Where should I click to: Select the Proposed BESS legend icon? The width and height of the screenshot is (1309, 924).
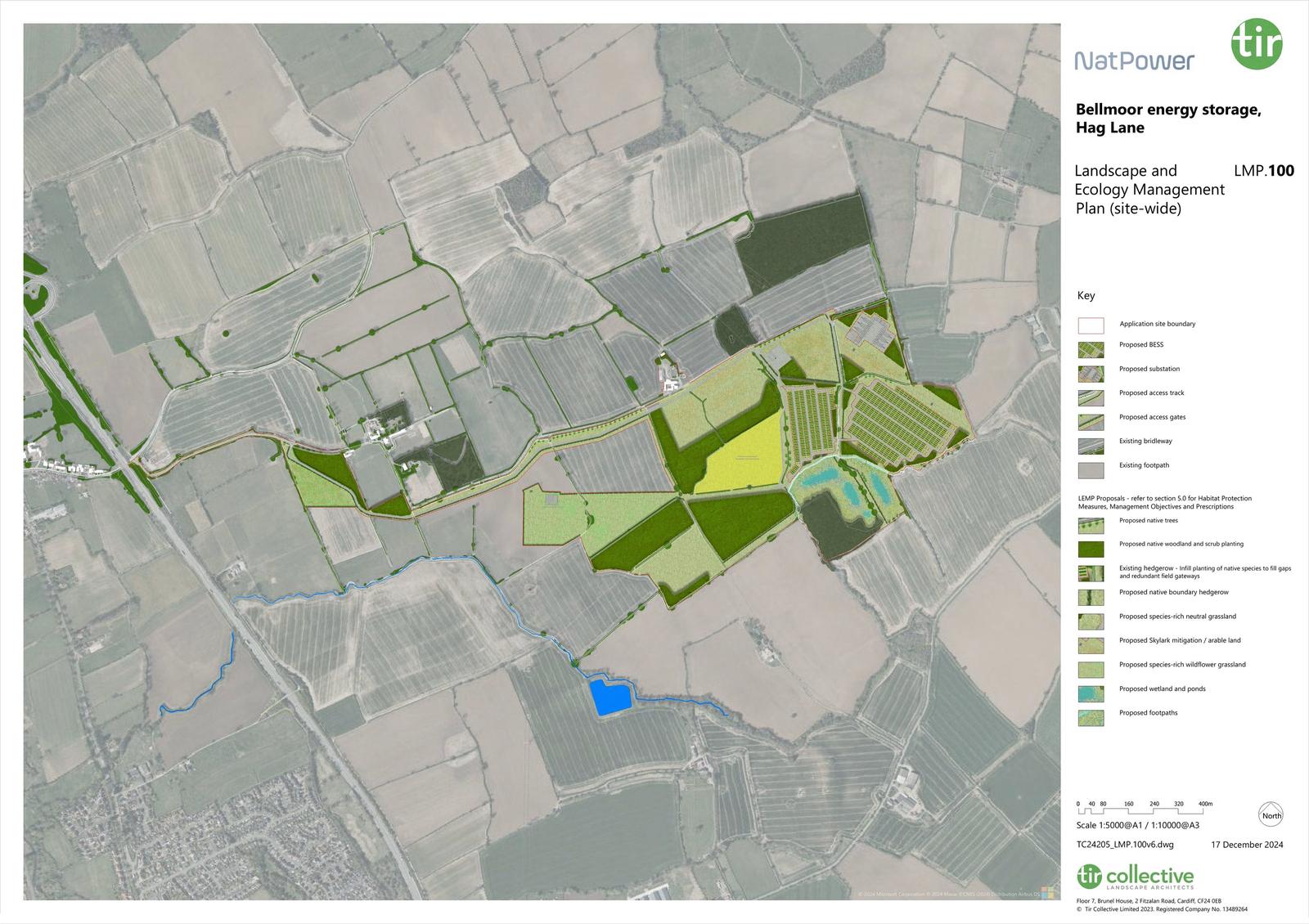[x=1091, y=349]
